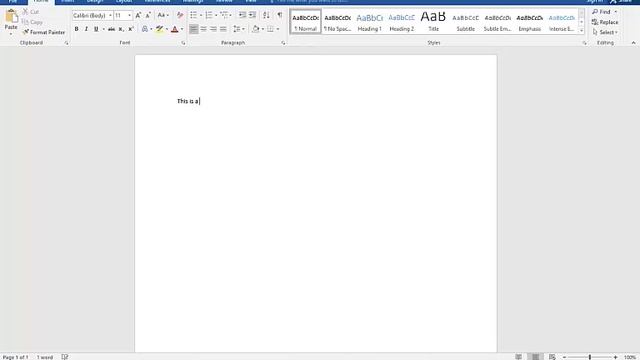
Task: Open Text Effects and Typography
Action: (145, 29)
